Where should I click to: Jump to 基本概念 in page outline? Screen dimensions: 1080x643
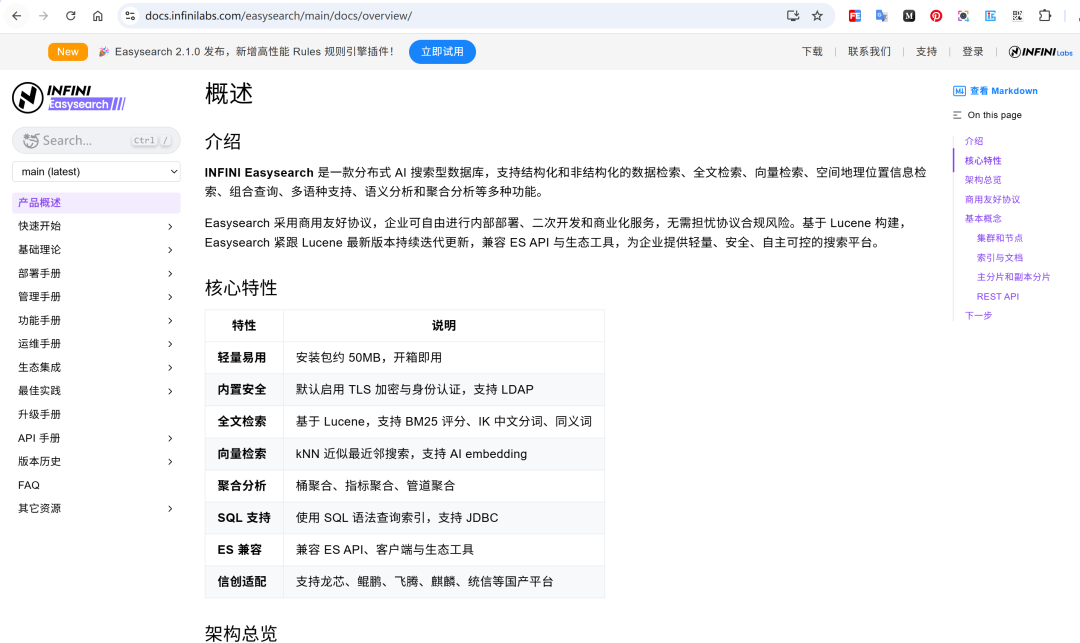(x=983, y=218)
